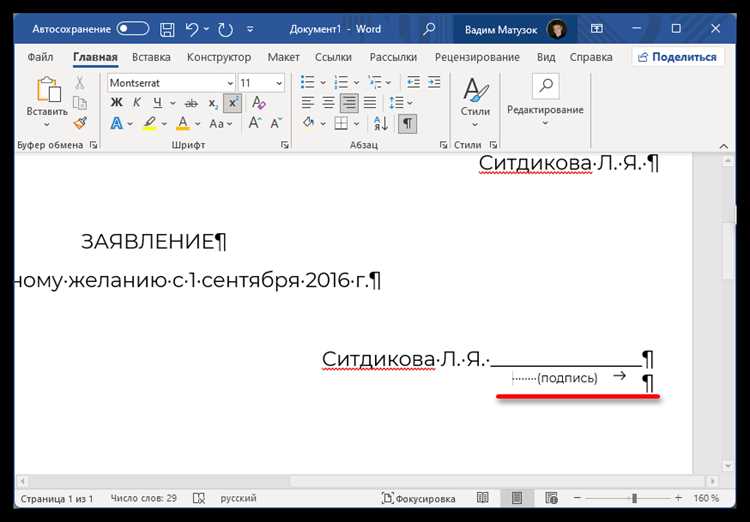Cut selection with the scissors icon
The height and width of the screenshot is (522, 750).
coord(79,82)
